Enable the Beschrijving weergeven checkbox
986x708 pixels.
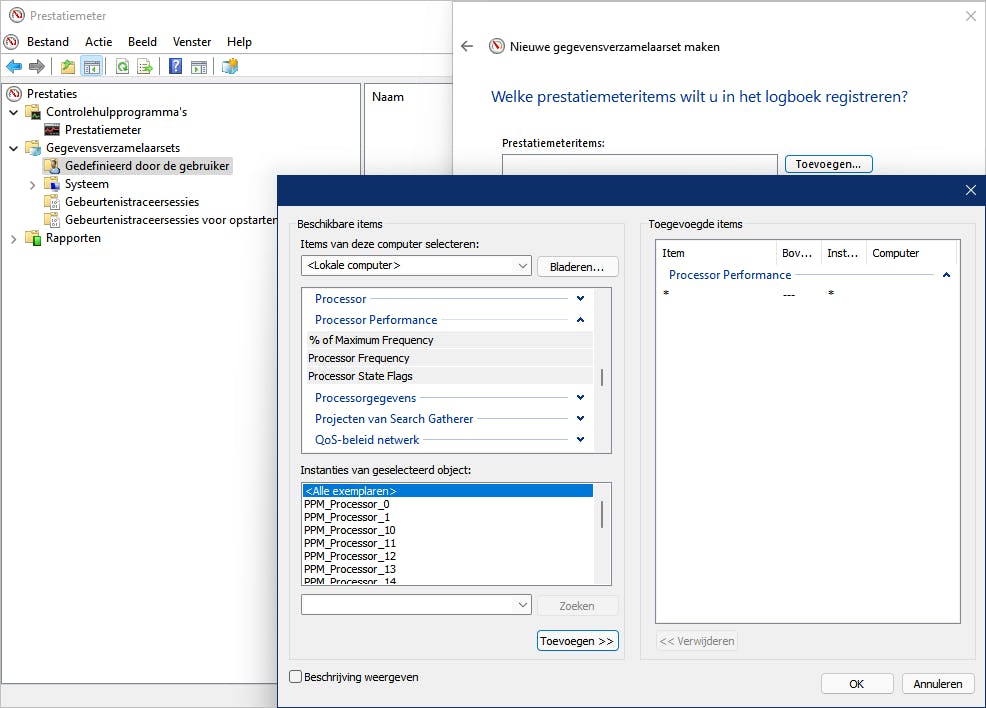click(295, 677)
